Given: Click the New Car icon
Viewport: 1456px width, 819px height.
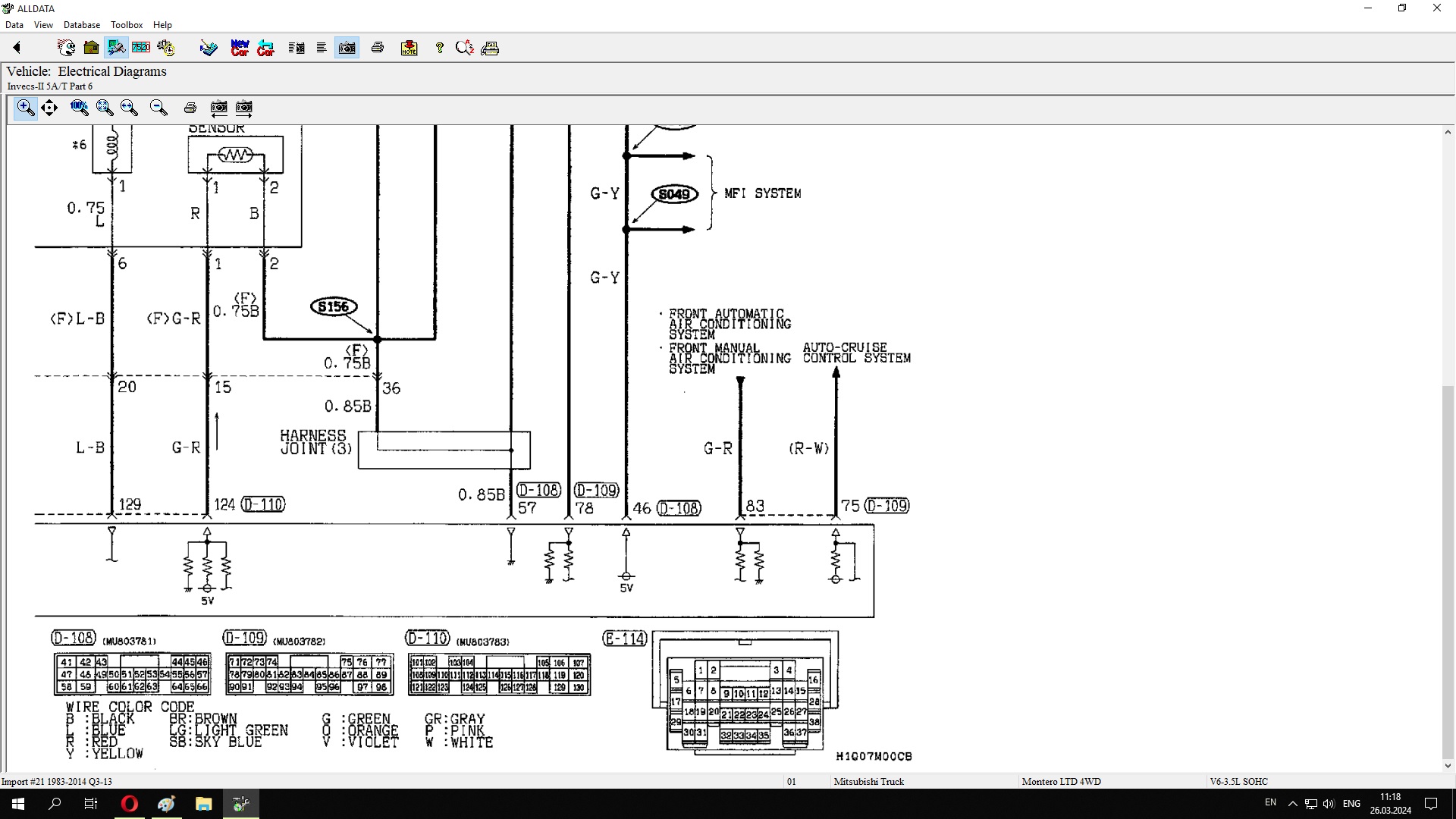Looking at the screenshot, I should [x=240, y=48].
